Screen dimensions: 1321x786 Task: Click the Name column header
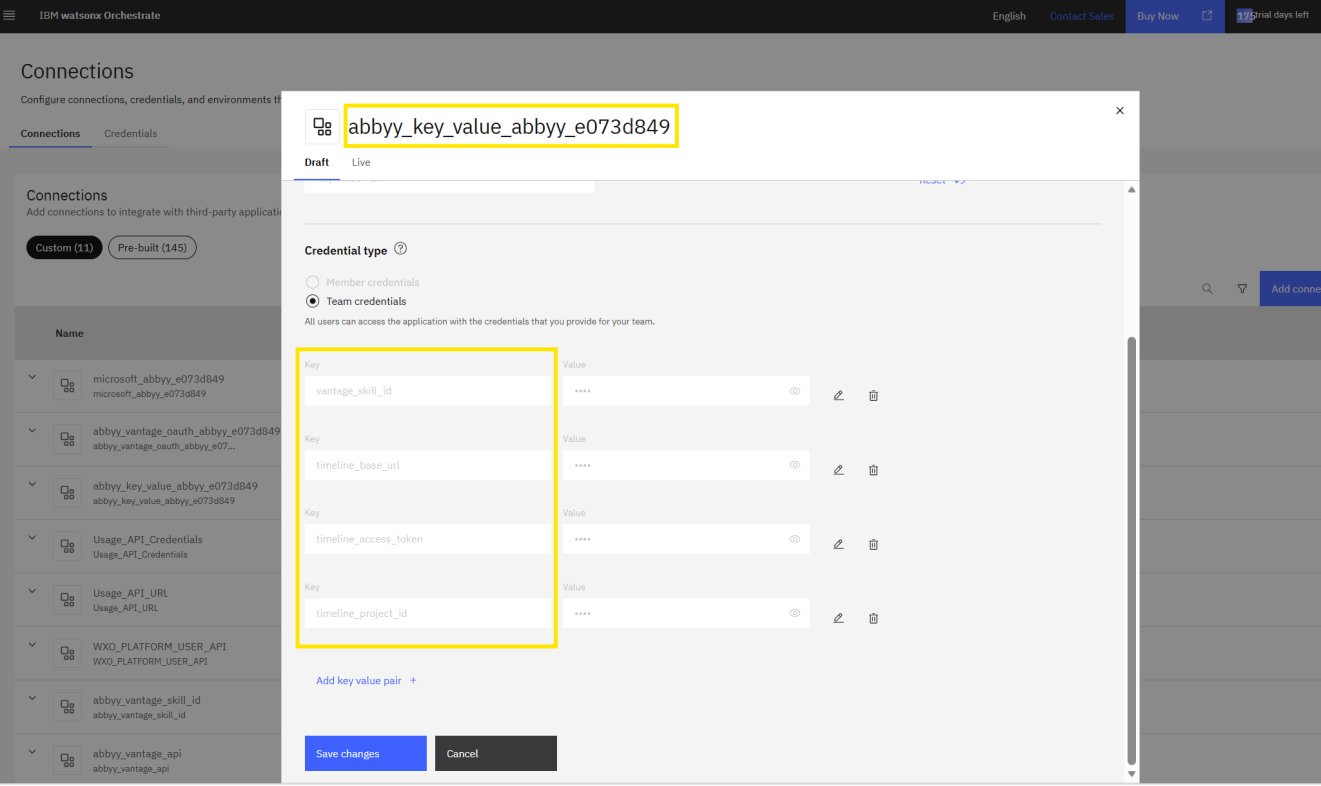pos(69,333)
